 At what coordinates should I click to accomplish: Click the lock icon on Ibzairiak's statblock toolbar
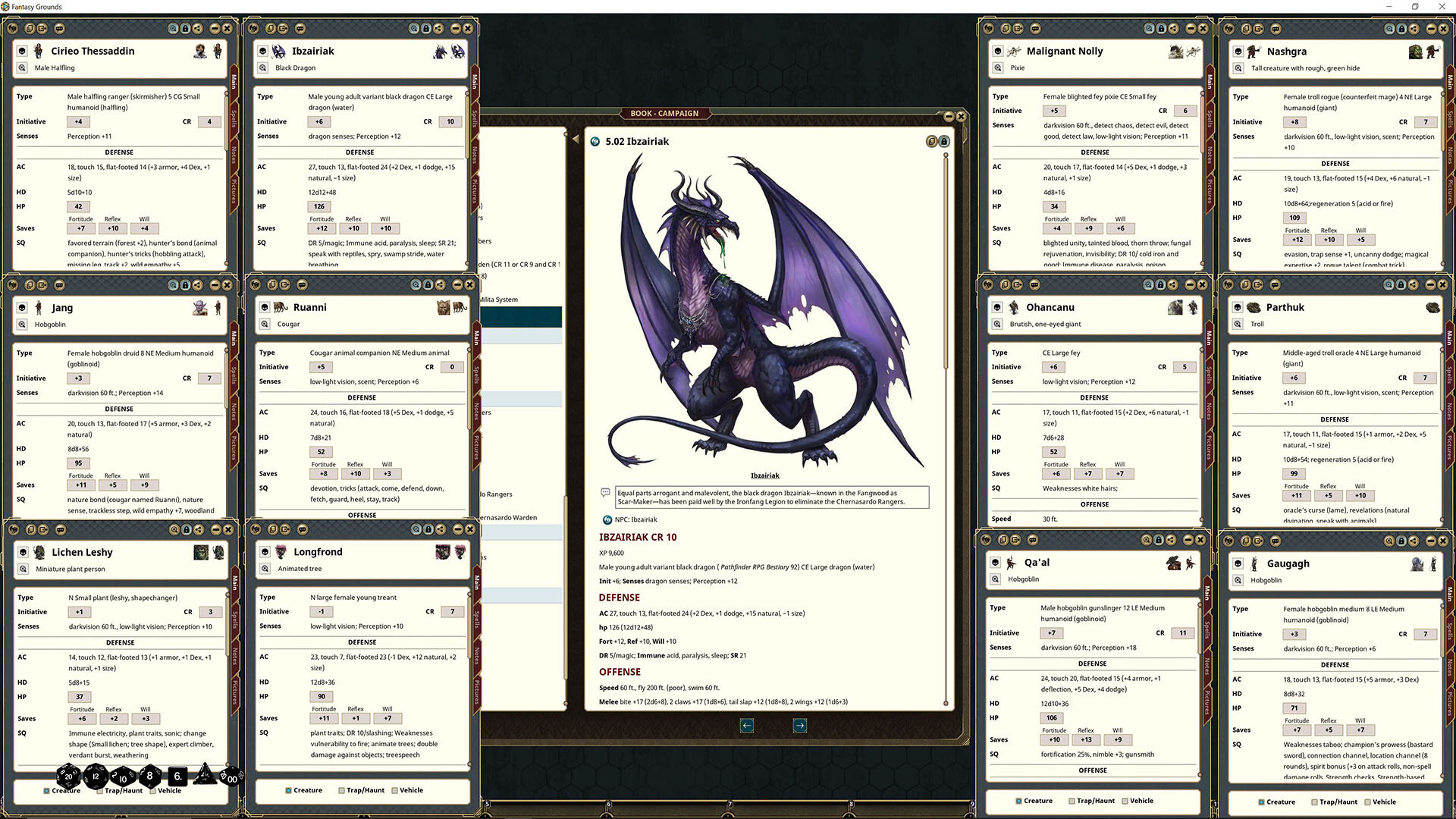pyautogui.click(x=427, y=28)
